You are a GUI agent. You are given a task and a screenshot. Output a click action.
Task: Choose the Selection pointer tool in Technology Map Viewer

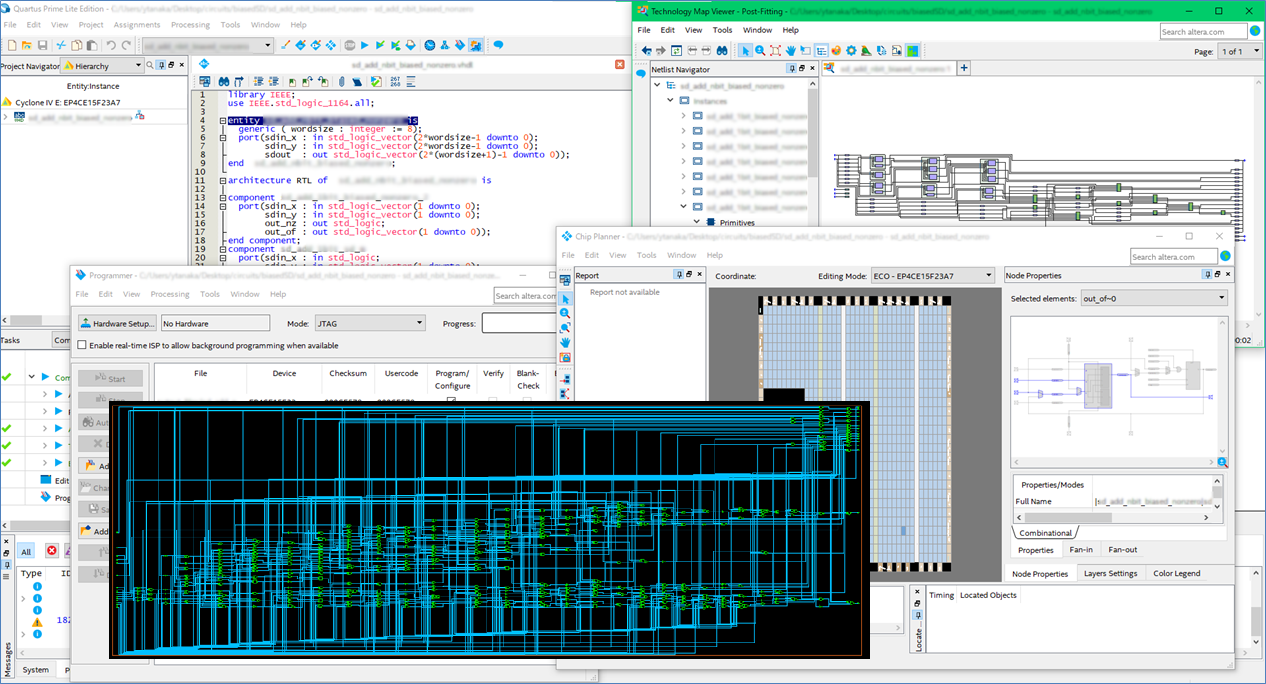[745, 51]
